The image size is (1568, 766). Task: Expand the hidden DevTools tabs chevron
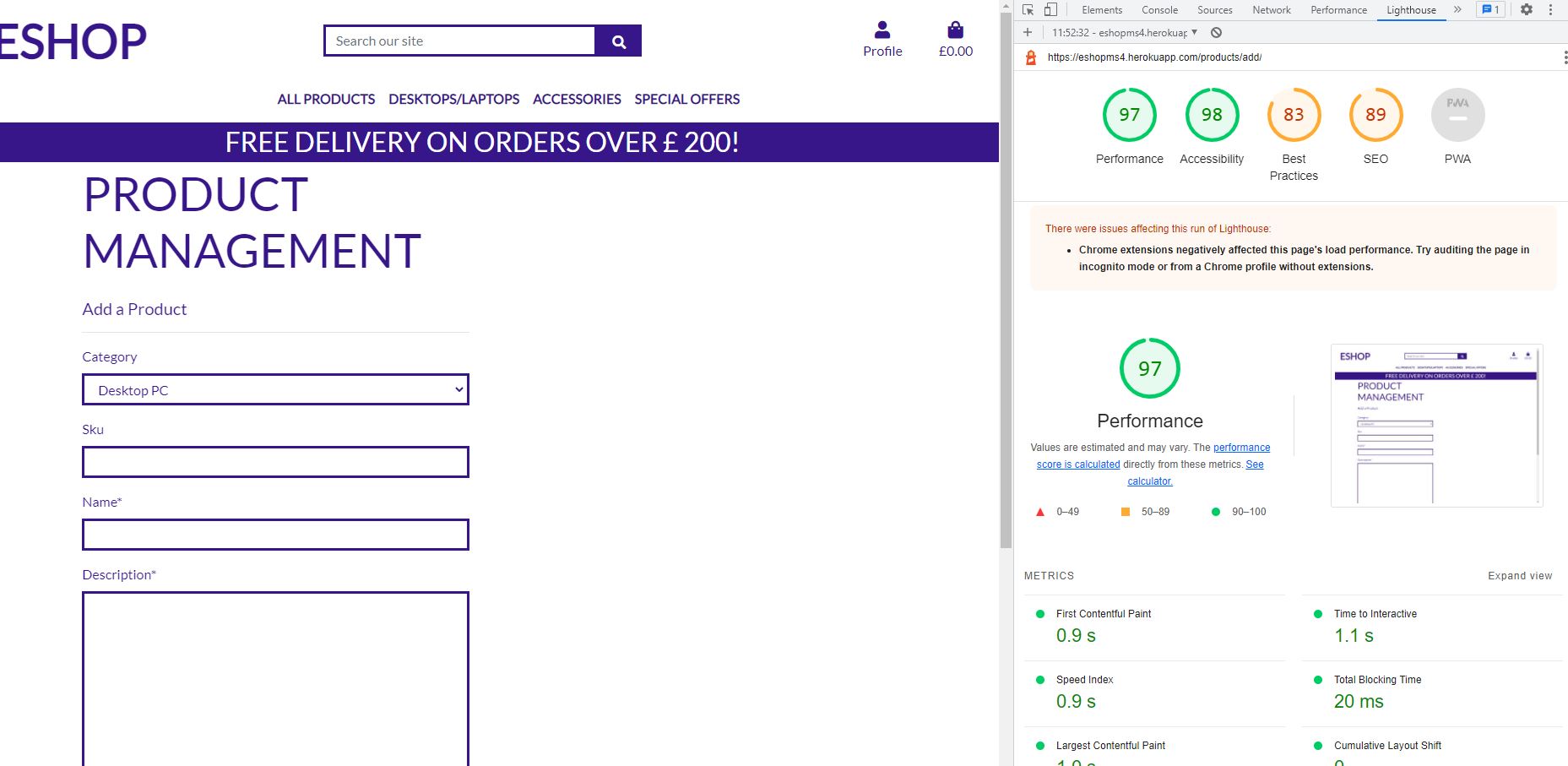1457,9
